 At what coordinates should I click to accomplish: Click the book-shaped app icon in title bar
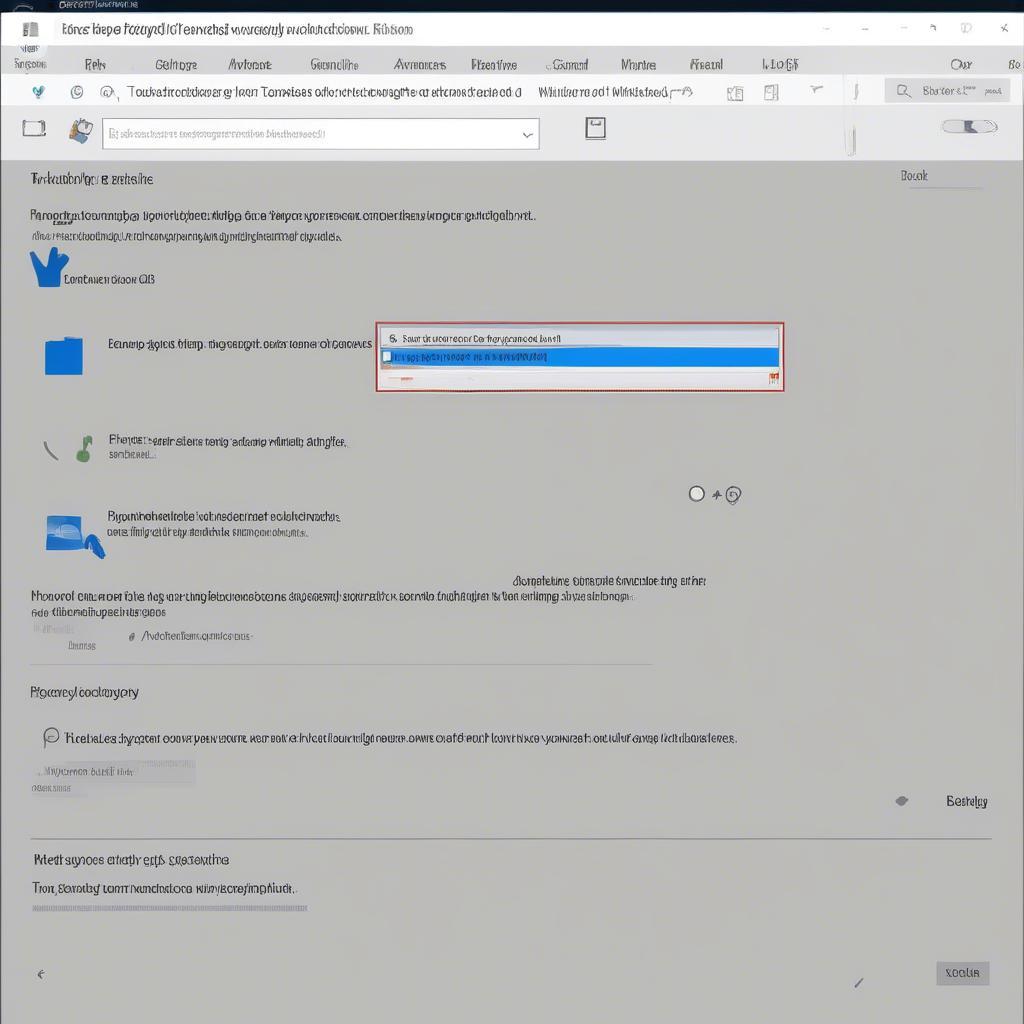click(30, 29)
